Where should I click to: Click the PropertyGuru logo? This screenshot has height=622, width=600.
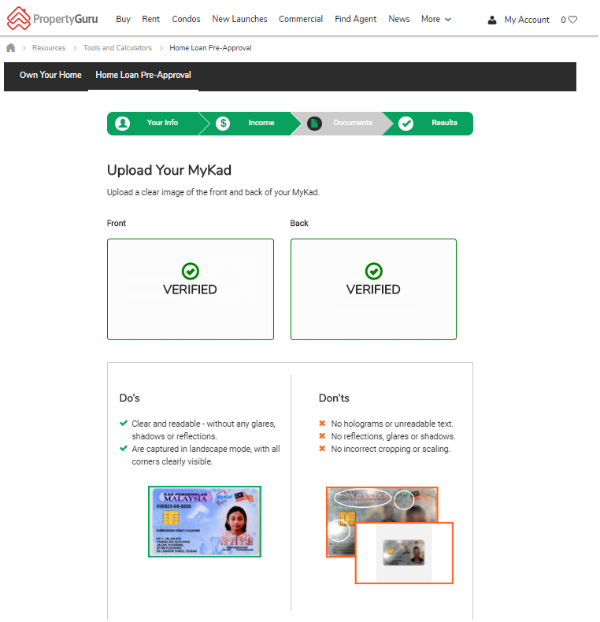[52, 19]
